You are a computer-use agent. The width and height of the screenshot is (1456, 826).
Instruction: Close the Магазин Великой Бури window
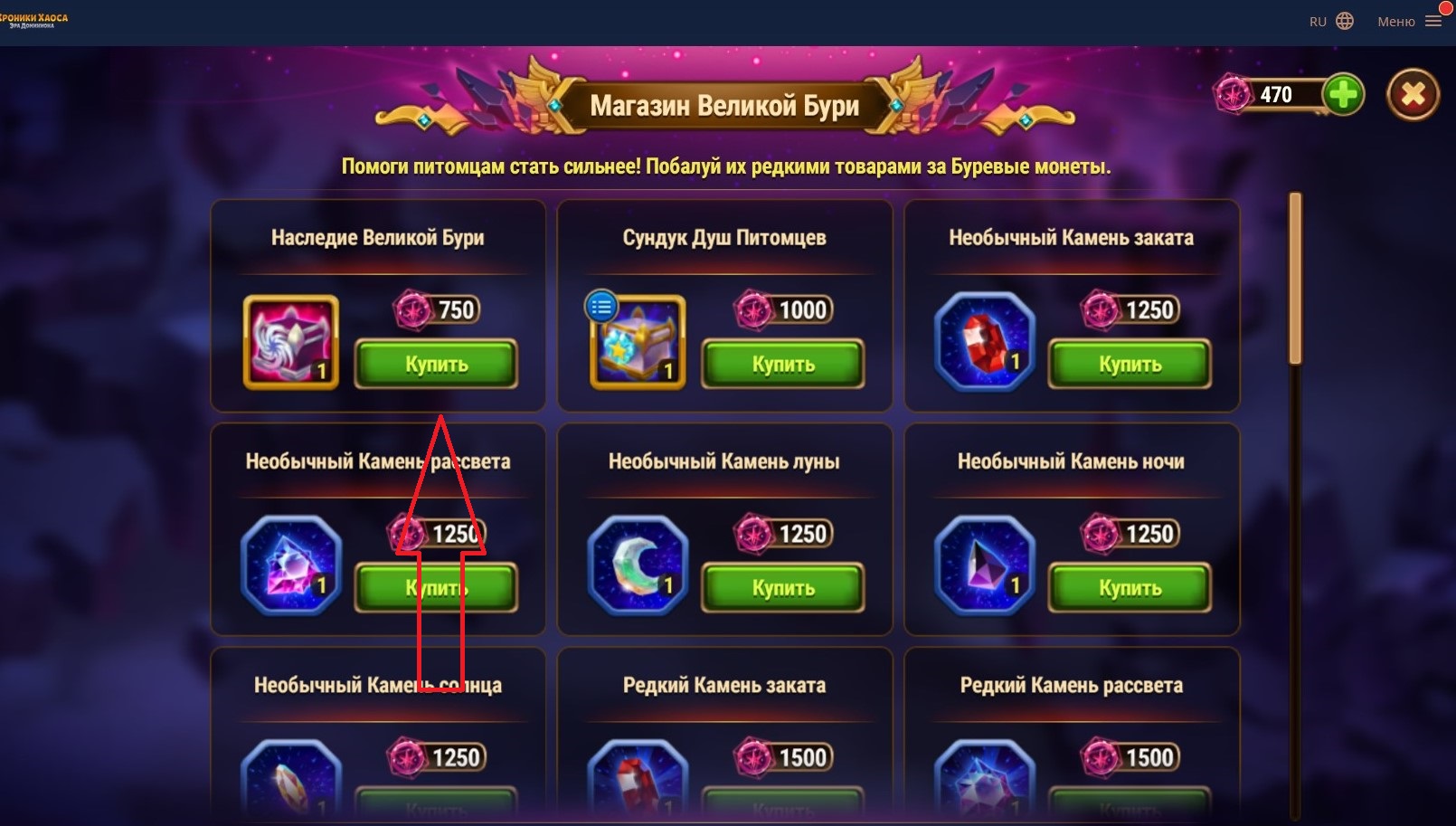pyautogui.click(x=1413, y=94)
